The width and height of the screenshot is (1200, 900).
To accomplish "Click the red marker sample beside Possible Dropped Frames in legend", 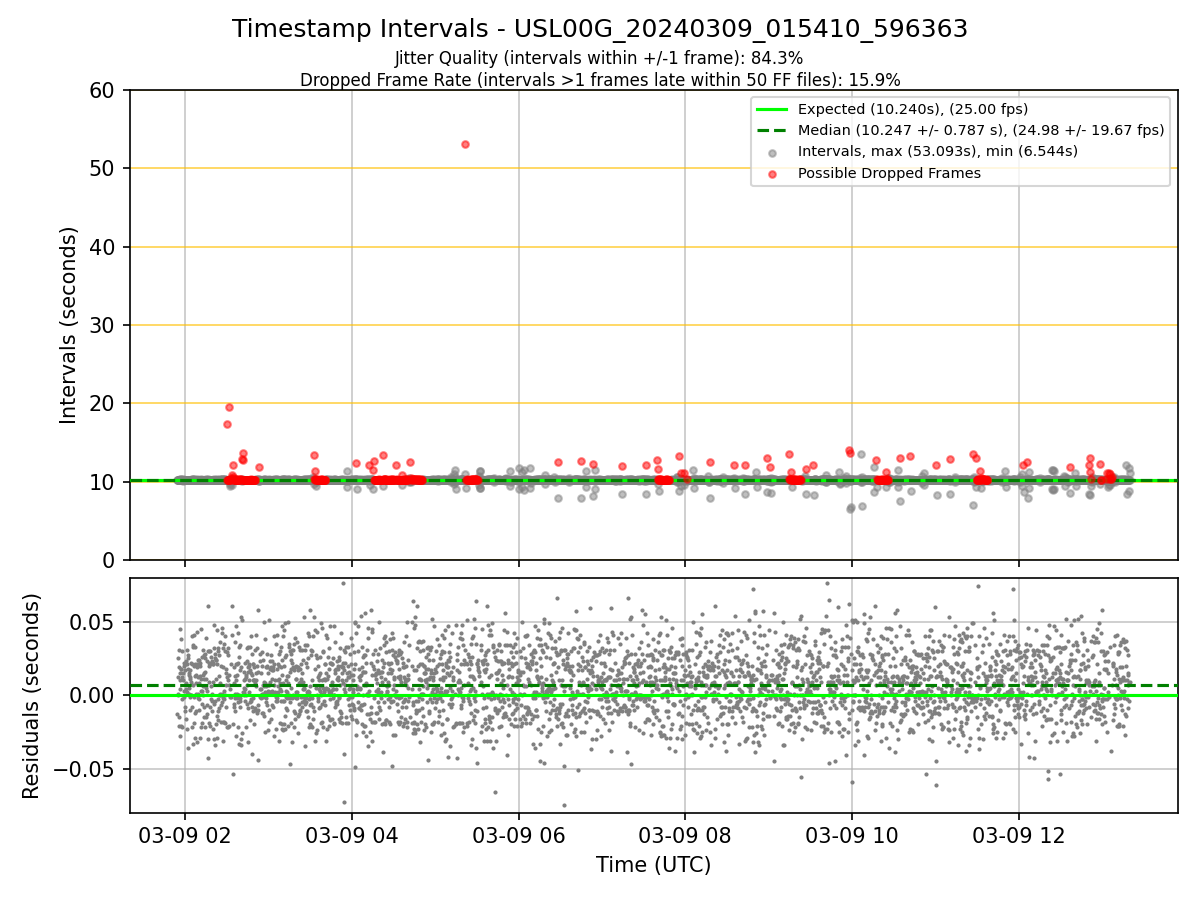I will (x=771, y=174).
